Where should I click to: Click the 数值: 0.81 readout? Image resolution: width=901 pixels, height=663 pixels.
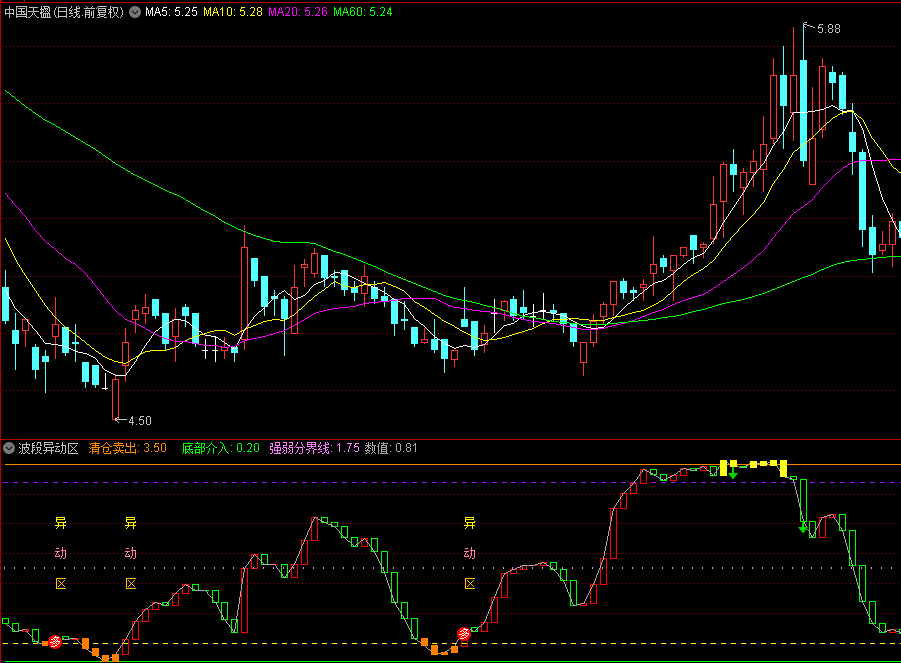pos(391,448)
